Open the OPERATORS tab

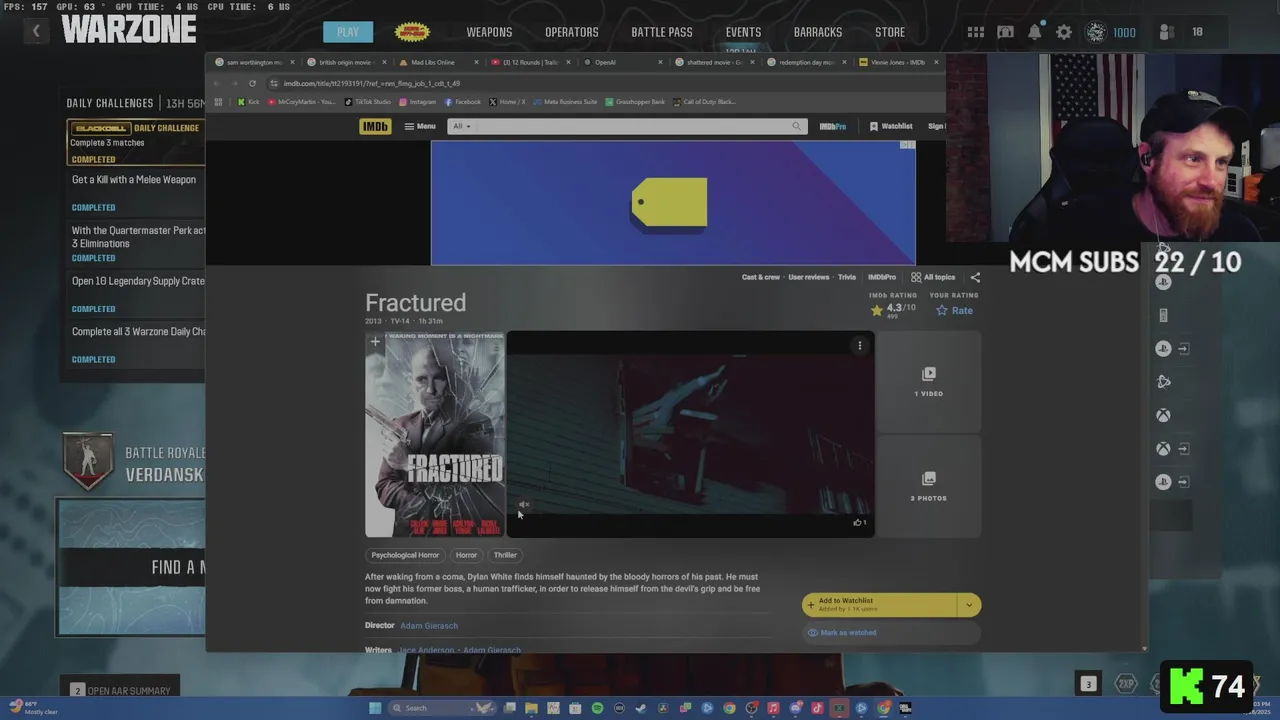pyautogui.click(x=572, y=32)
